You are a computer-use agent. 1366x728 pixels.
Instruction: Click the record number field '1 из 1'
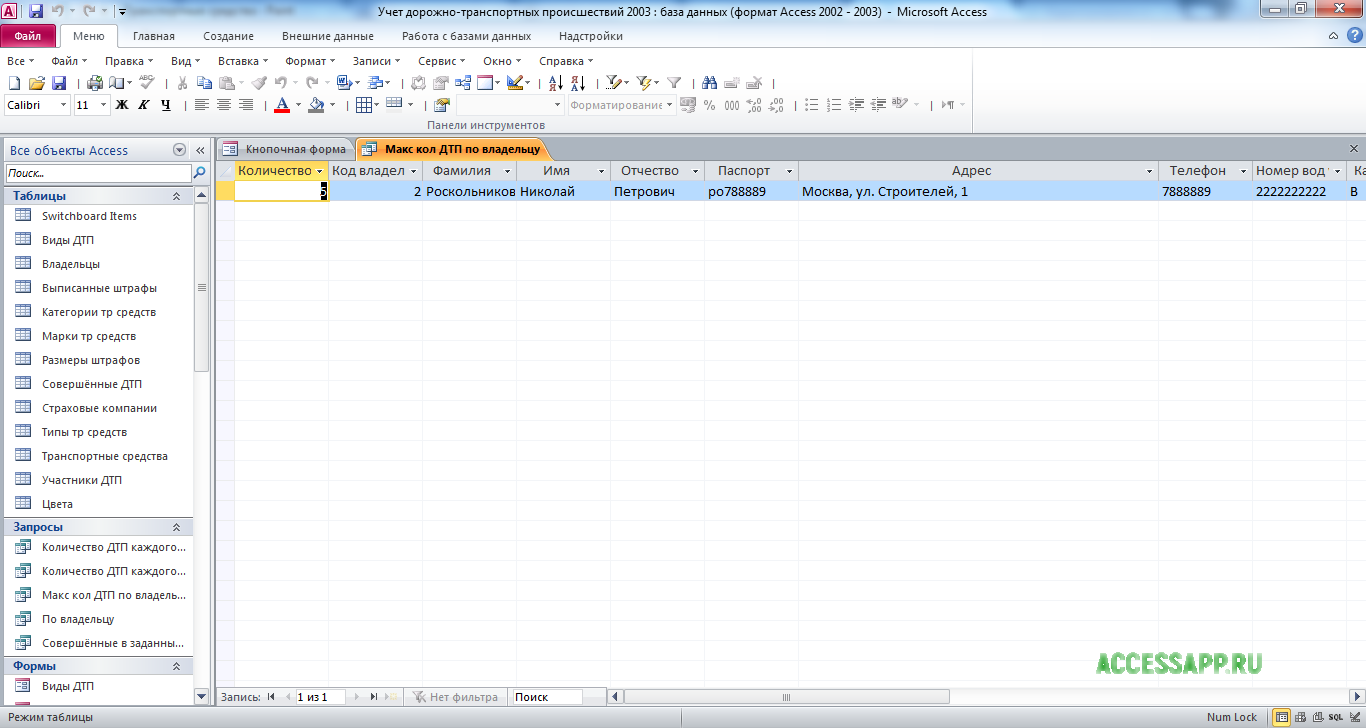(318, 697)
